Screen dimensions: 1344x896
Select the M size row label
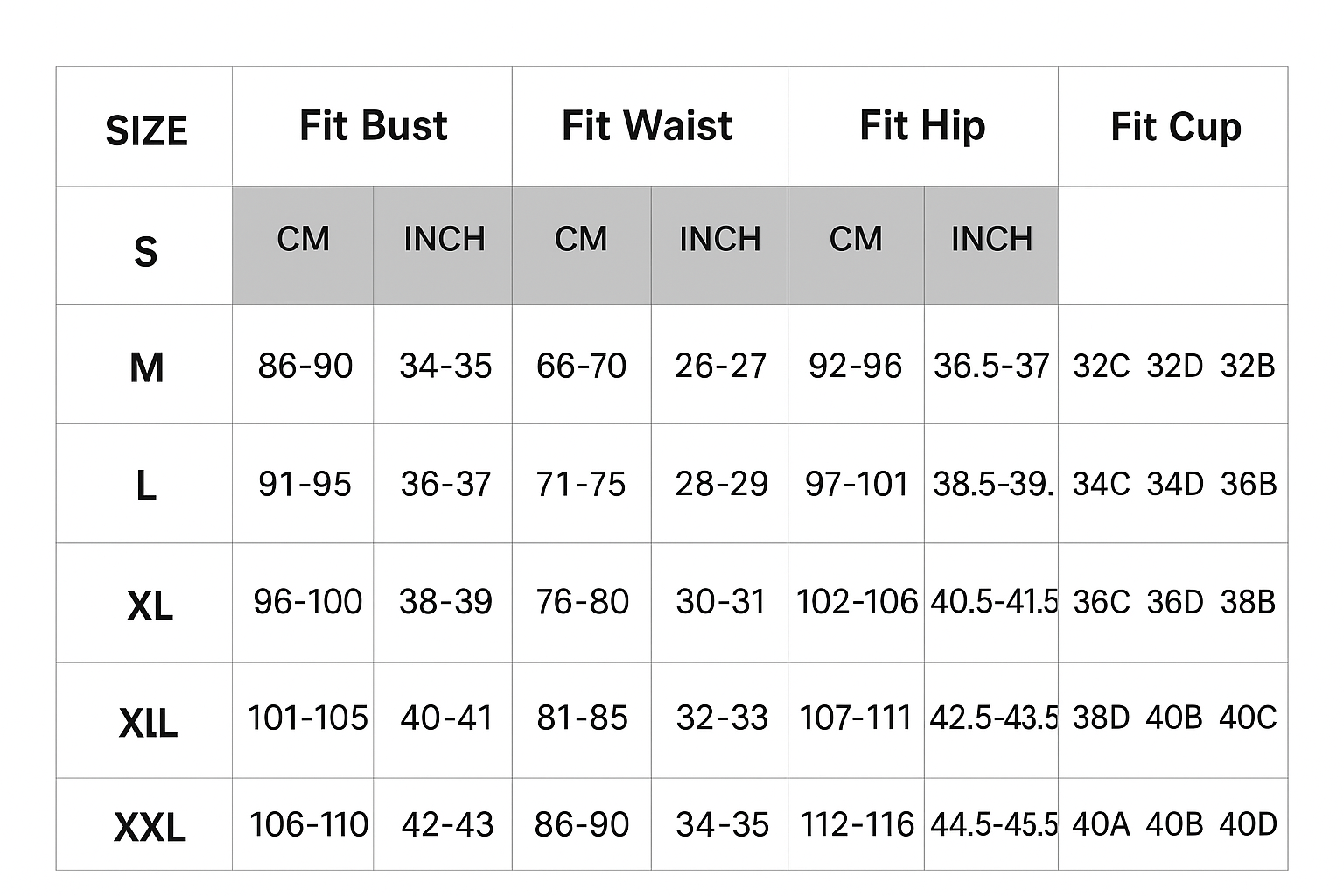pyautogui.click(x=144, y=365)
